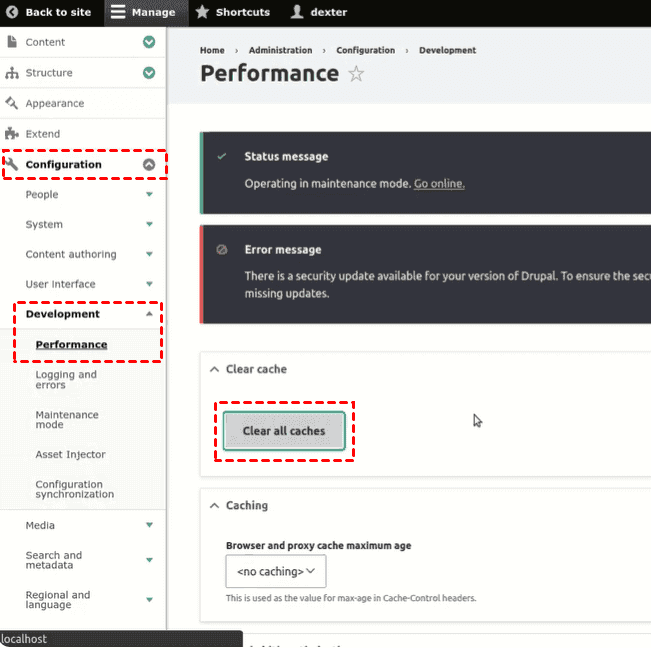The image size is (651, 648).
Task: Click the Clear all caches button
Action: [x=284, y=431]
